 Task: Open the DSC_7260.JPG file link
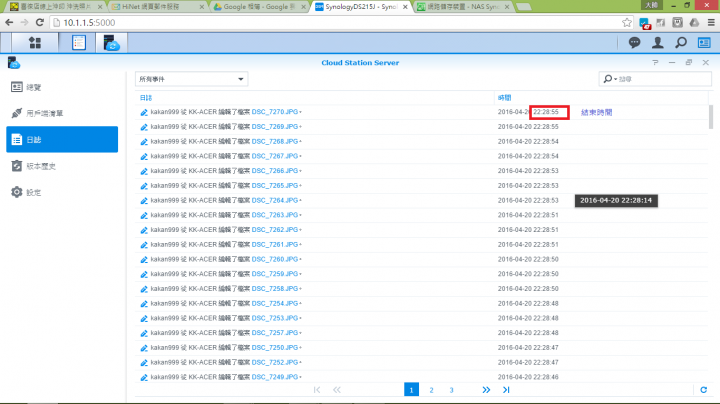tap(275, 259)
